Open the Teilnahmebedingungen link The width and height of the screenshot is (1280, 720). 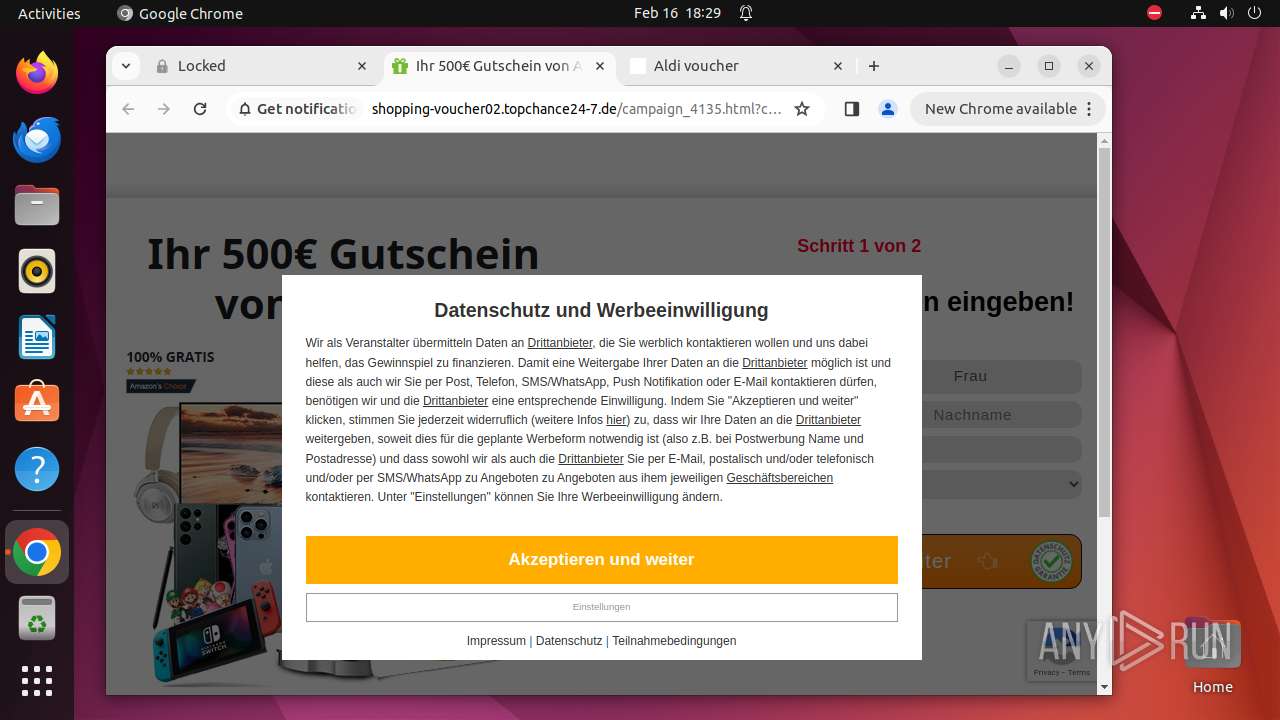click(x=674, y=641)
